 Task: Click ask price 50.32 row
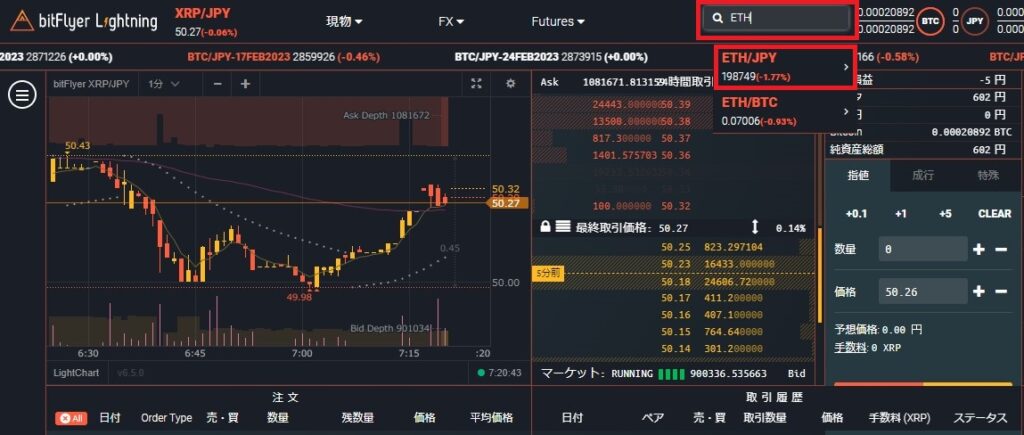click(x=673, y=206)
